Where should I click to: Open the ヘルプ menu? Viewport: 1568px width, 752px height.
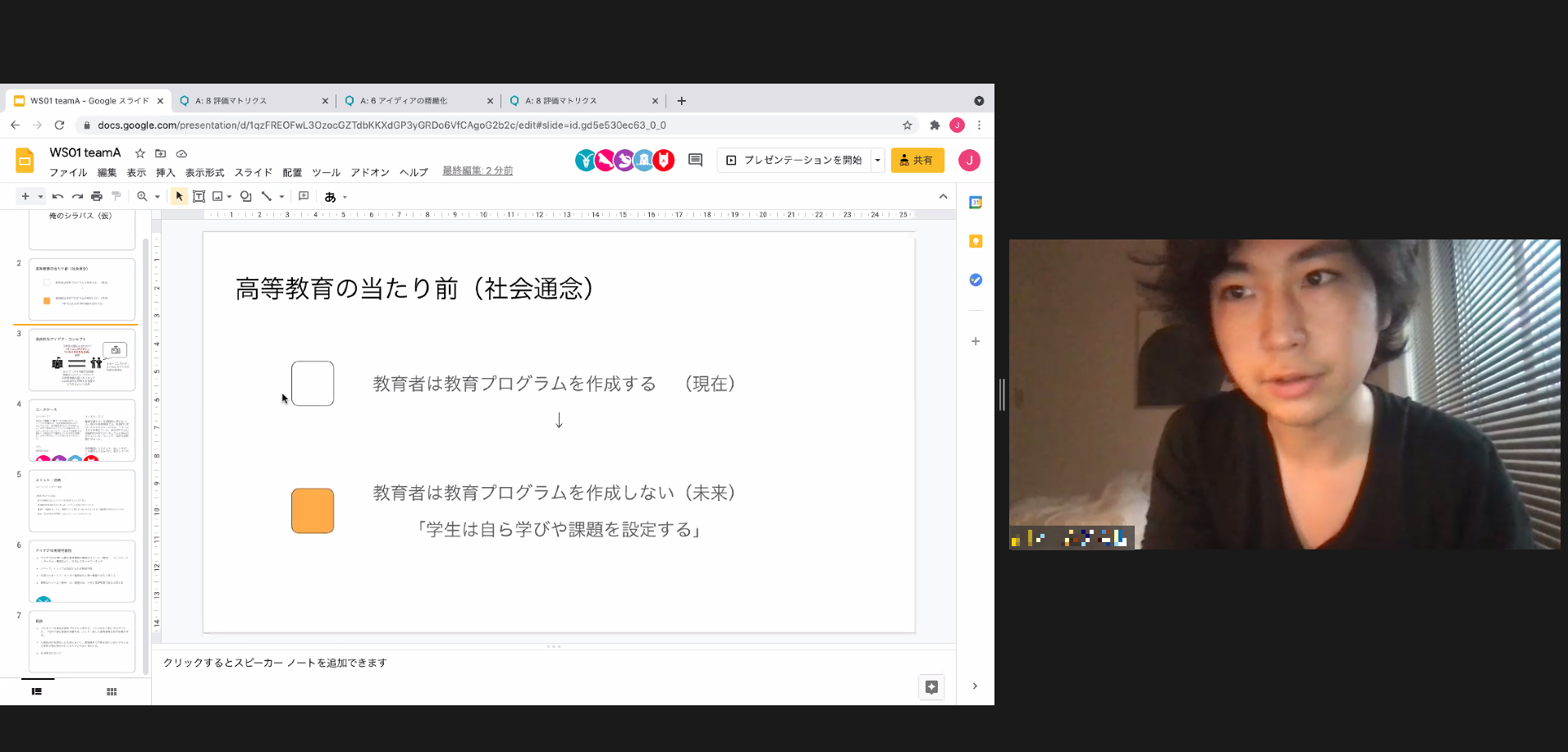[414, 172]
